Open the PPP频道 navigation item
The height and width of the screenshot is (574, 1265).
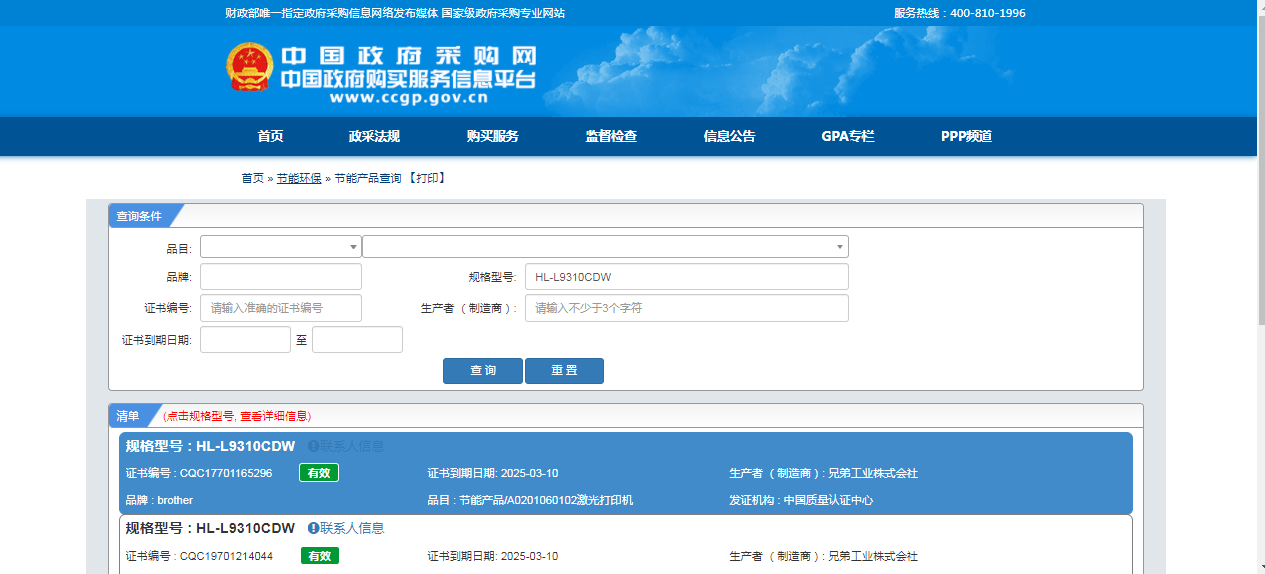point(966,137)
